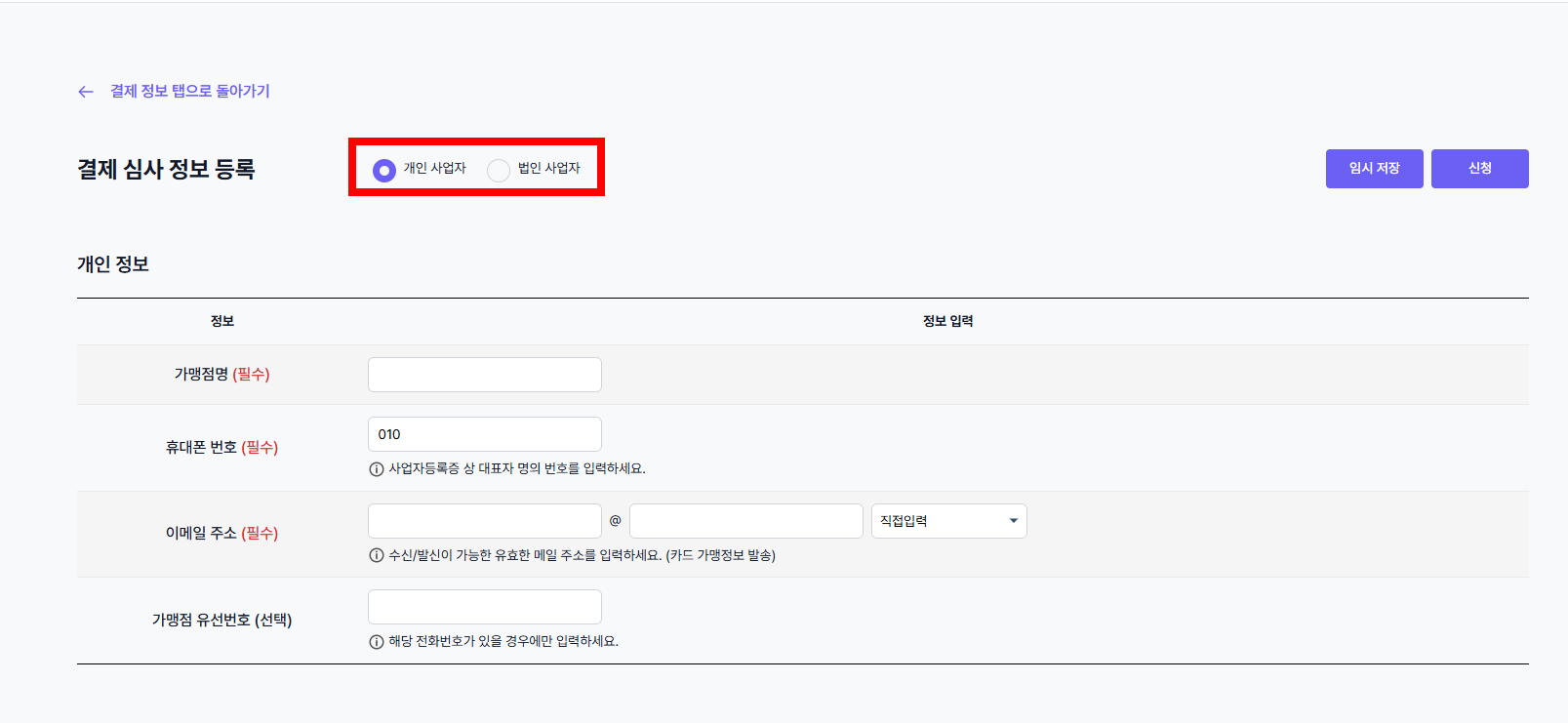Select the 개인 사업자 radio button
The height and width of the screenshot is (723, 1568).
(x=384, y=171)
